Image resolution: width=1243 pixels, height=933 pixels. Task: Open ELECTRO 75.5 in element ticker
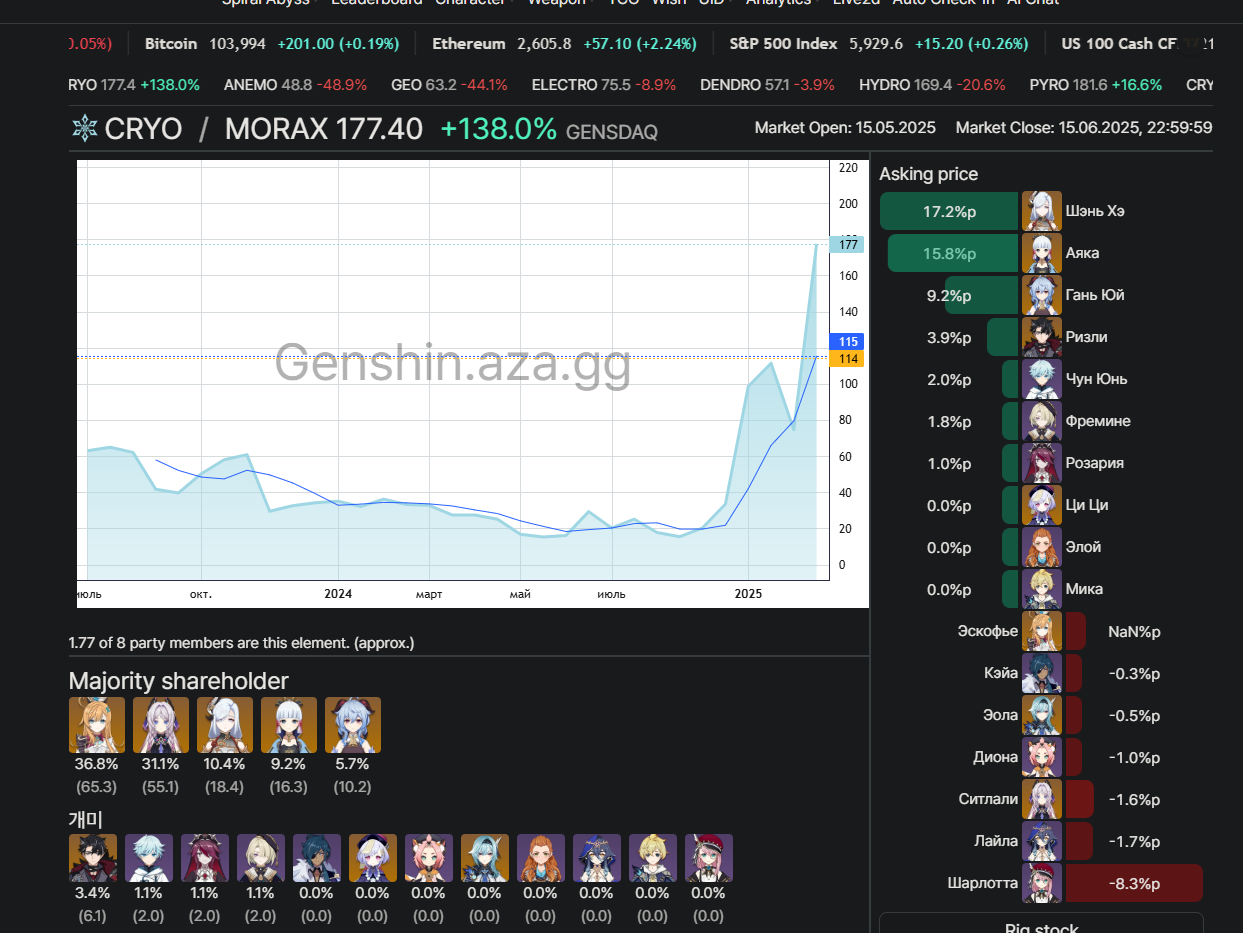[604, 85]
